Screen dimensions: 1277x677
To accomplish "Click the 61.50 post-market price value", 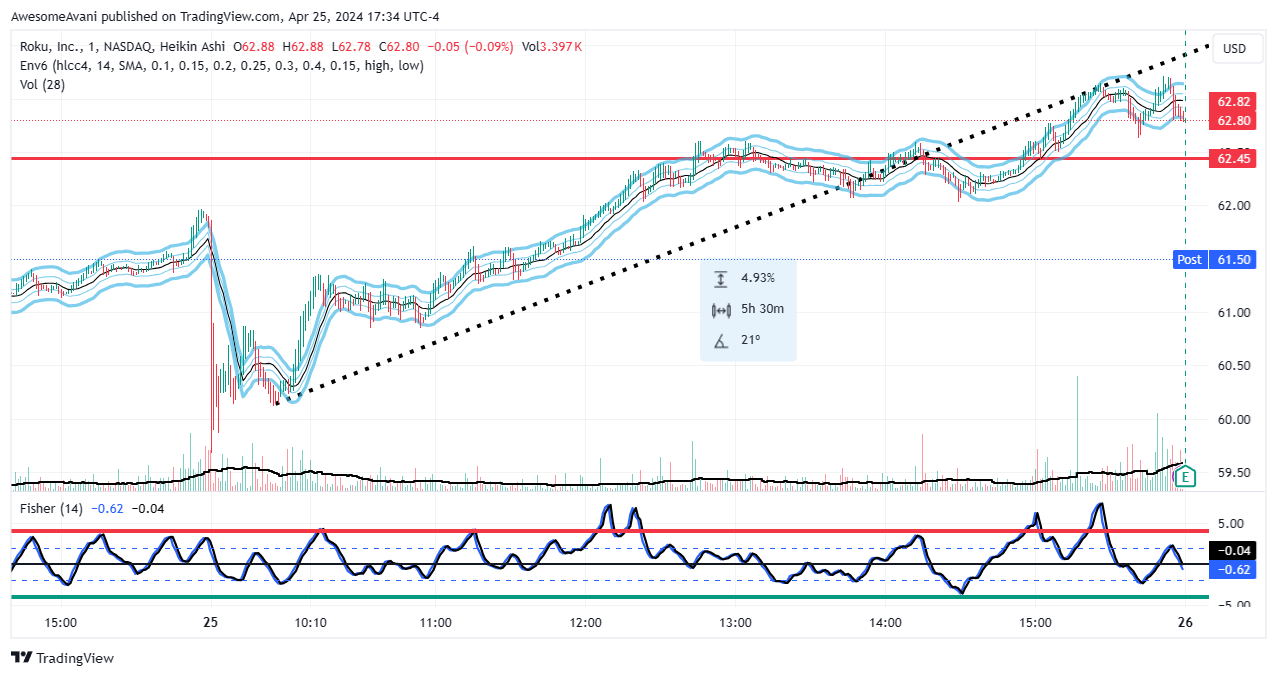I will coord(1234,259).
